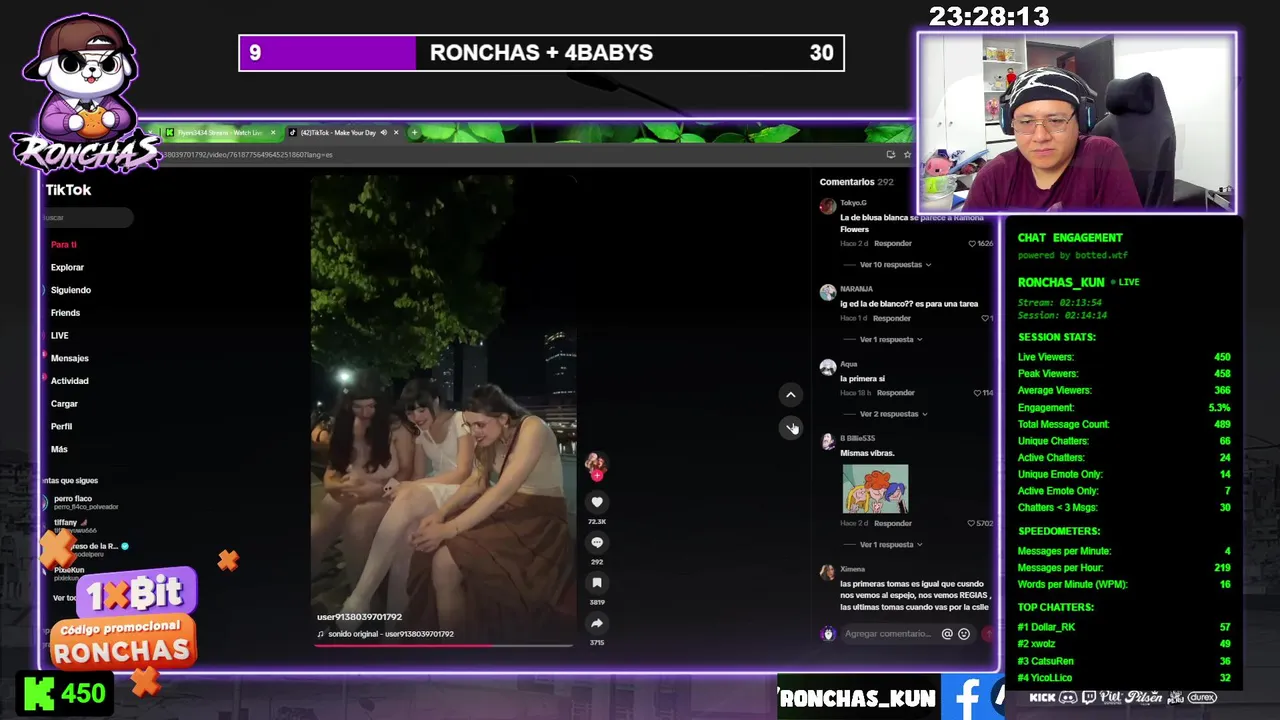
Task: Mute the TikTok tab via speaker icon
Action: (383, 133)
